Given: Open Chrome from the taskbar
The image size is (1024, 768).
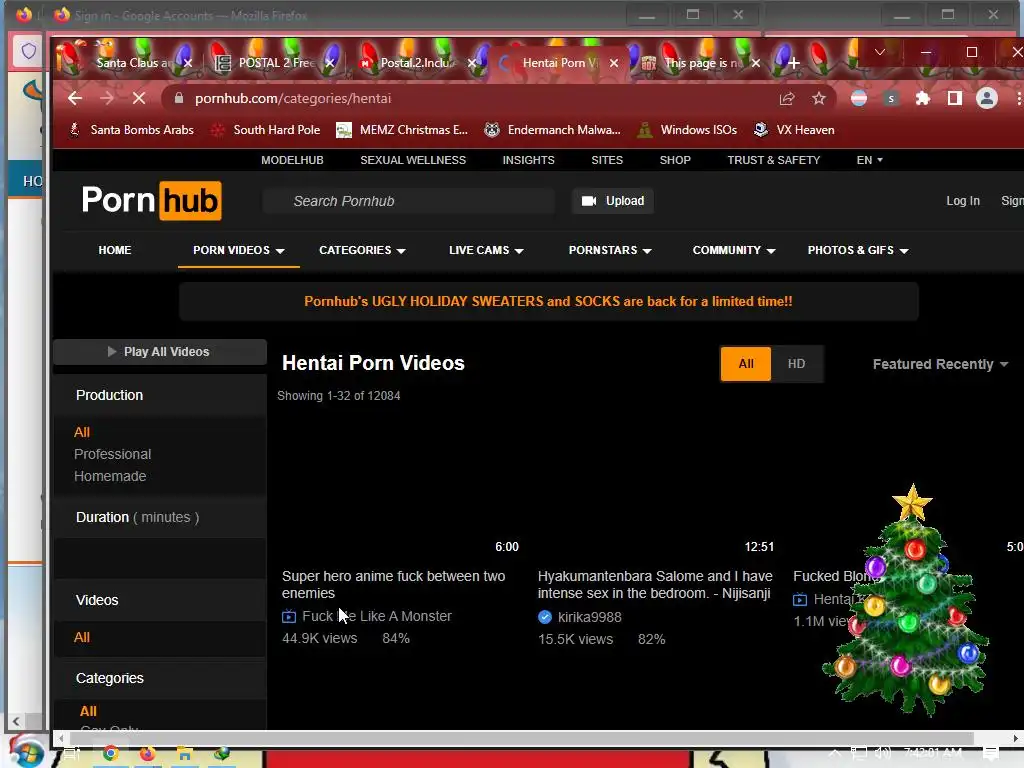Looking at the screenshot, I should pyautogui.click(x=110, y=754).
